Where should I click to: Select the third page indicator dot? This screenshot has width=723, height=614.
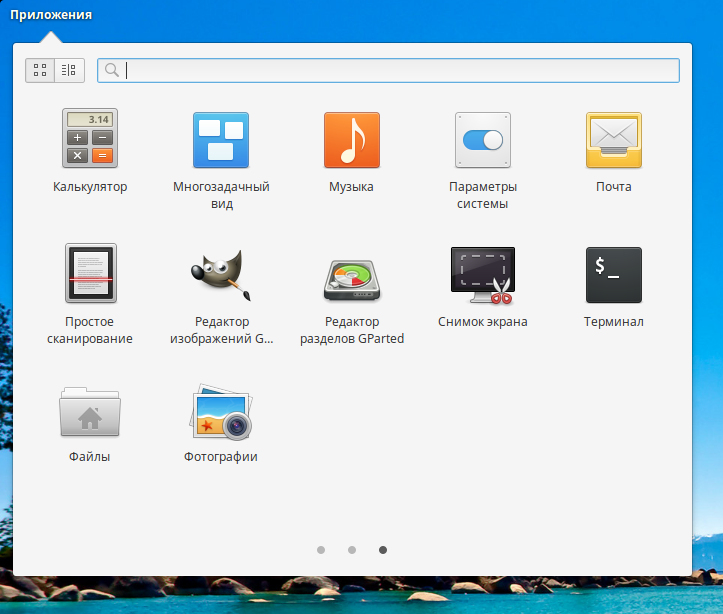[383, 550]
